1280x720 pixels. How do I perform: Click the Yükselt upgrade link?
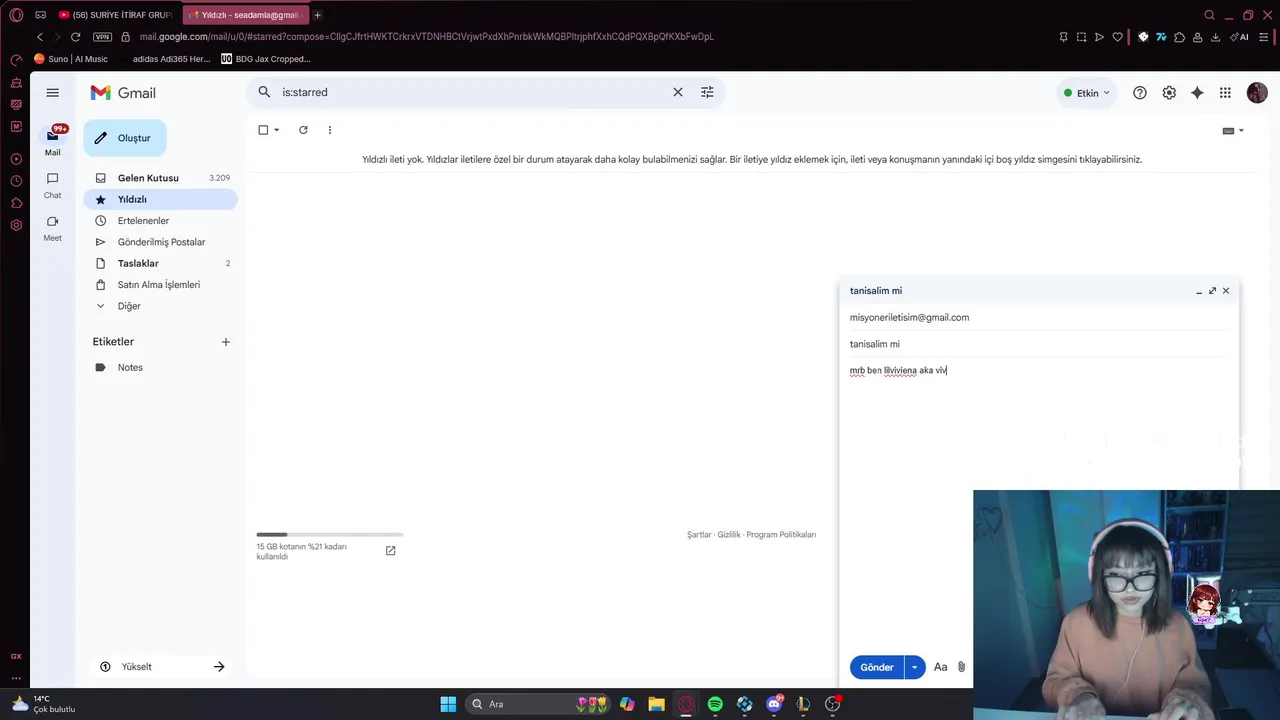pos(162,667)
